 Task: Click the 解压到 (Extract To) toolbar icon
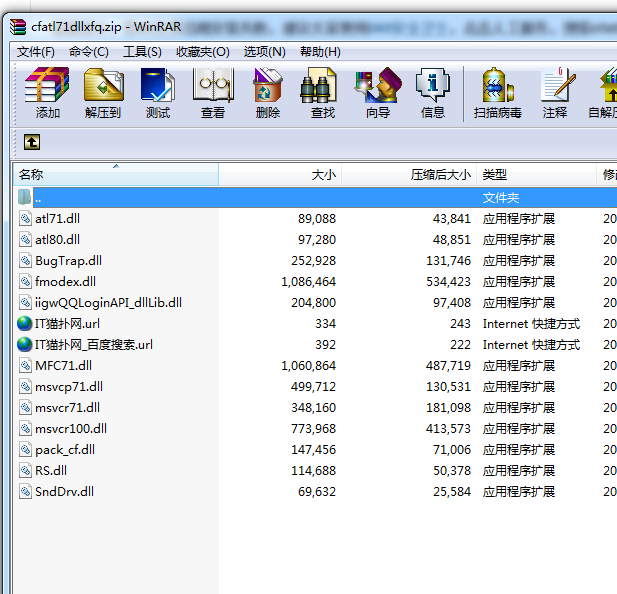point(103,85)
